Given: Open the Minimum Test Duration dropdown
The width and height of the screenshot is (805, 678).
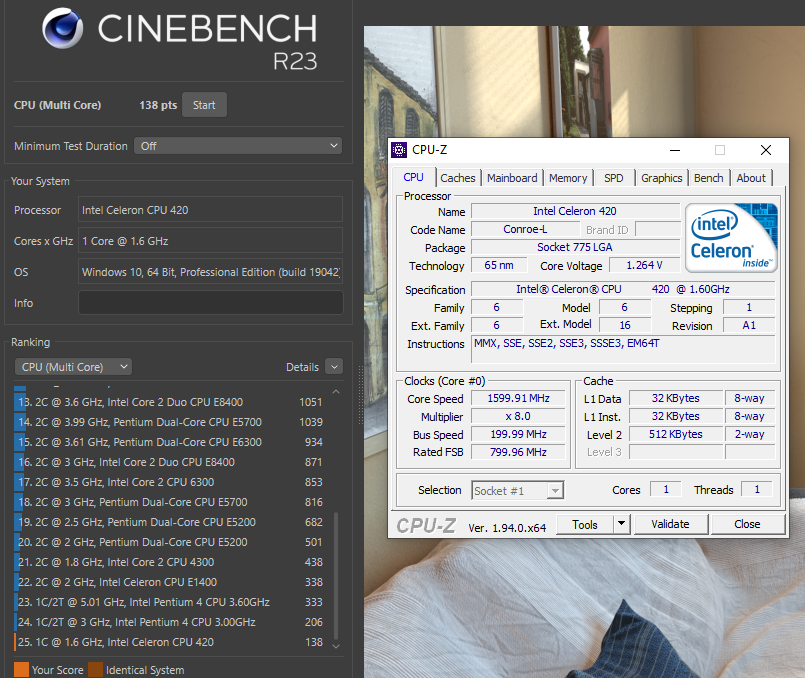Looking at the screenshot, I should (238, 146).
